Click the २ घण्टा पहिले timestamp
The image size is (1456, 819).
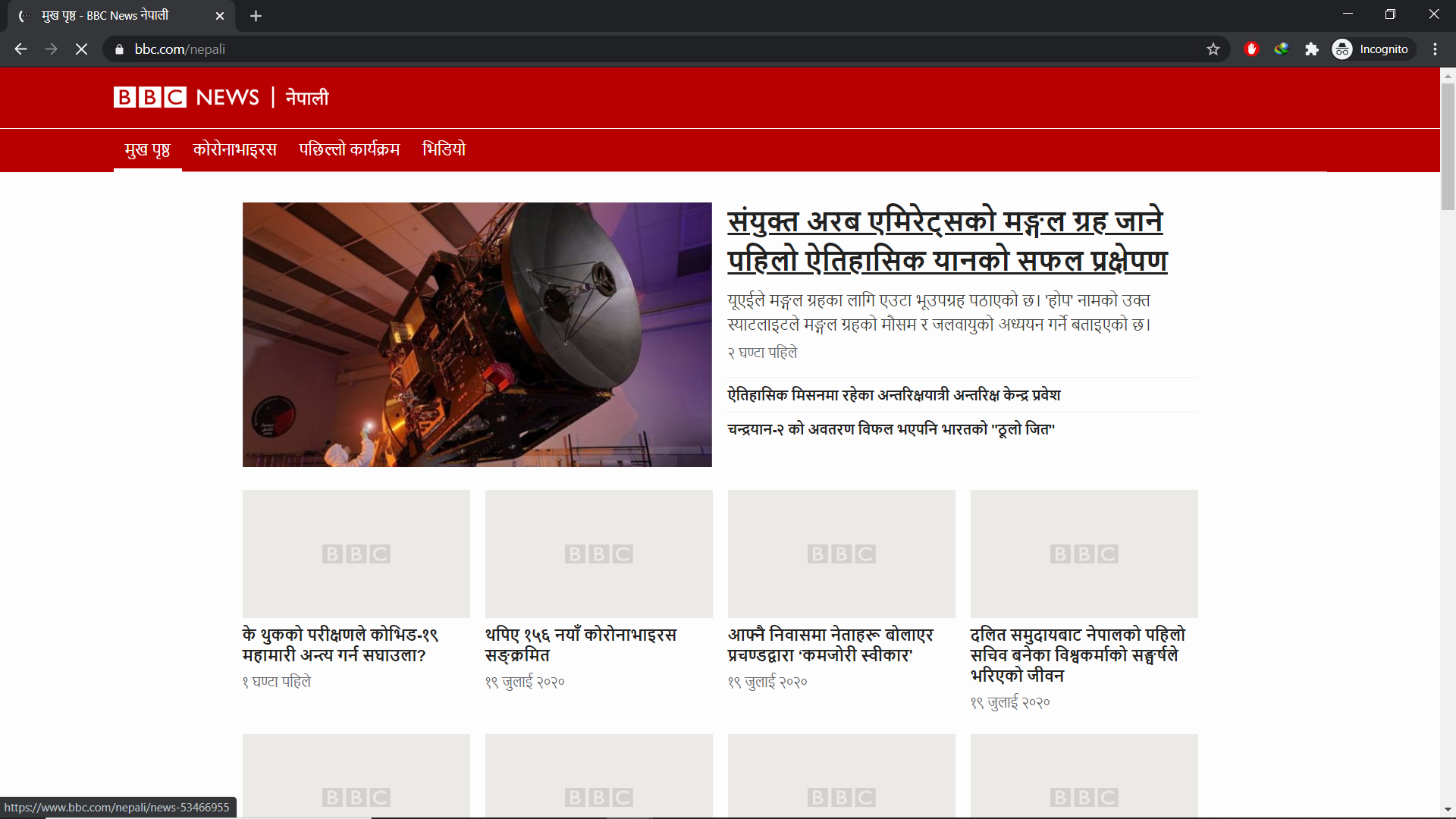point(762,353)
